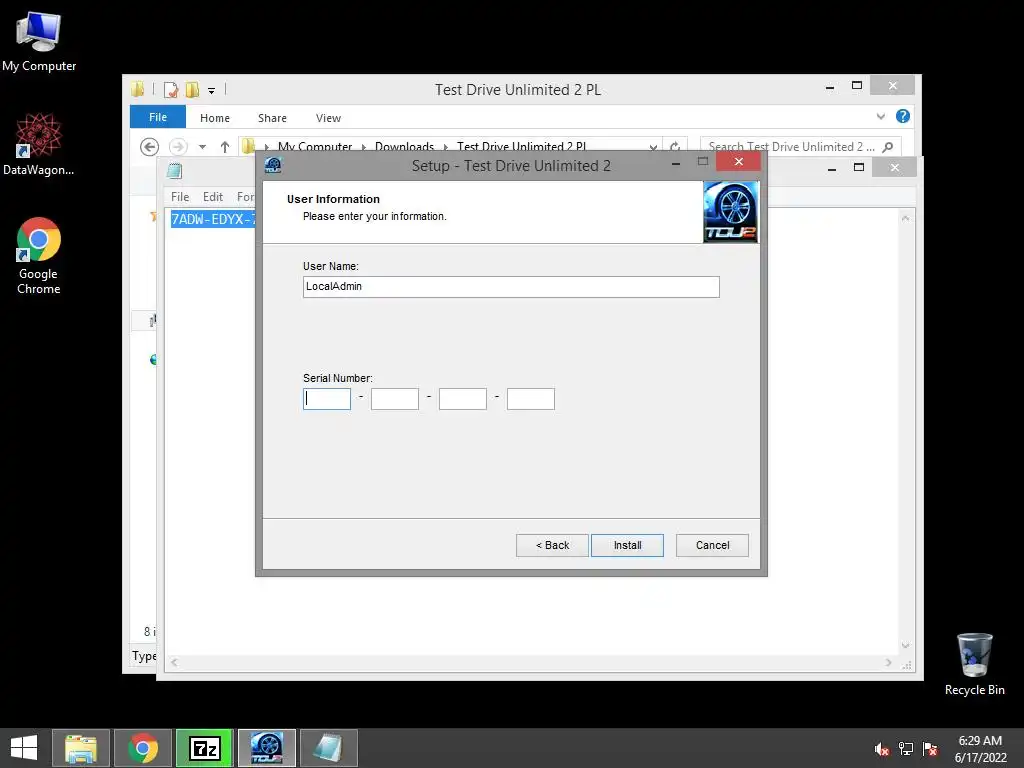Expand the Explorer ribbon chevron
Viewport: 1024px width, 768px height.
881,117
